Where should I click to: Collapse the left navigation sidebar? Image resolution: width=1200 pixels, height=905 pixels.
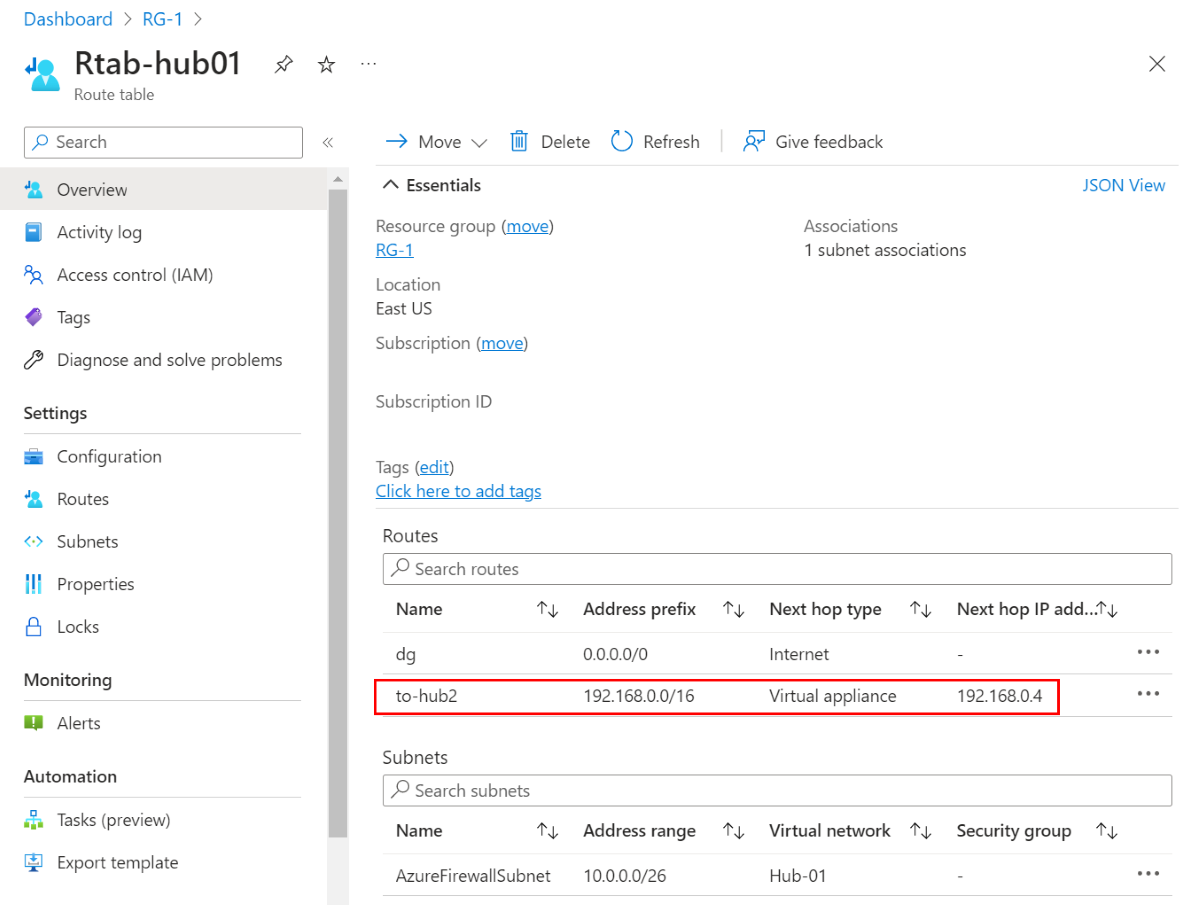(x=327, y=142)
